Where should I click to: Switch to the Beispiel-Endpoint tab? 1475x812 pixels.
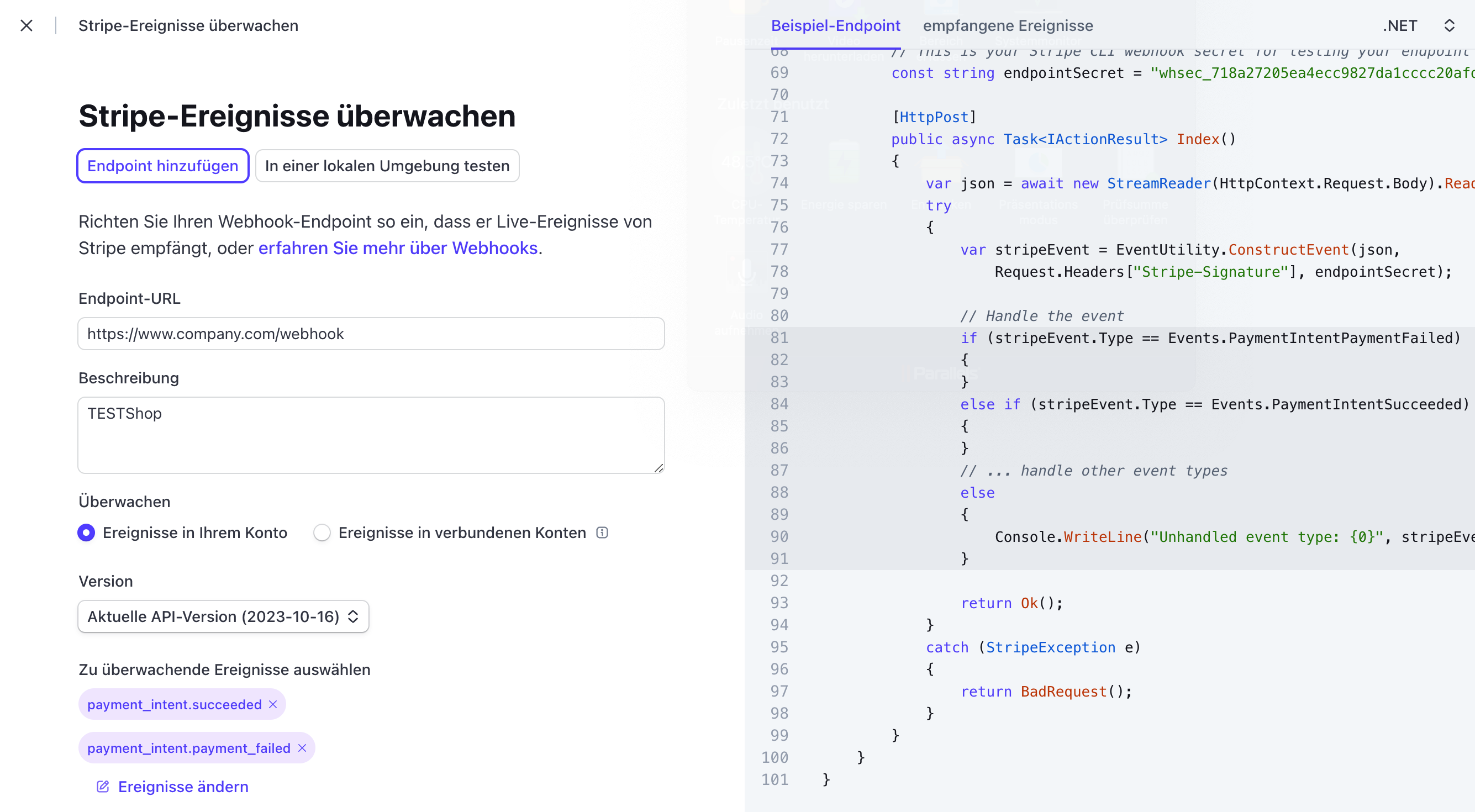tap(835, 26)
